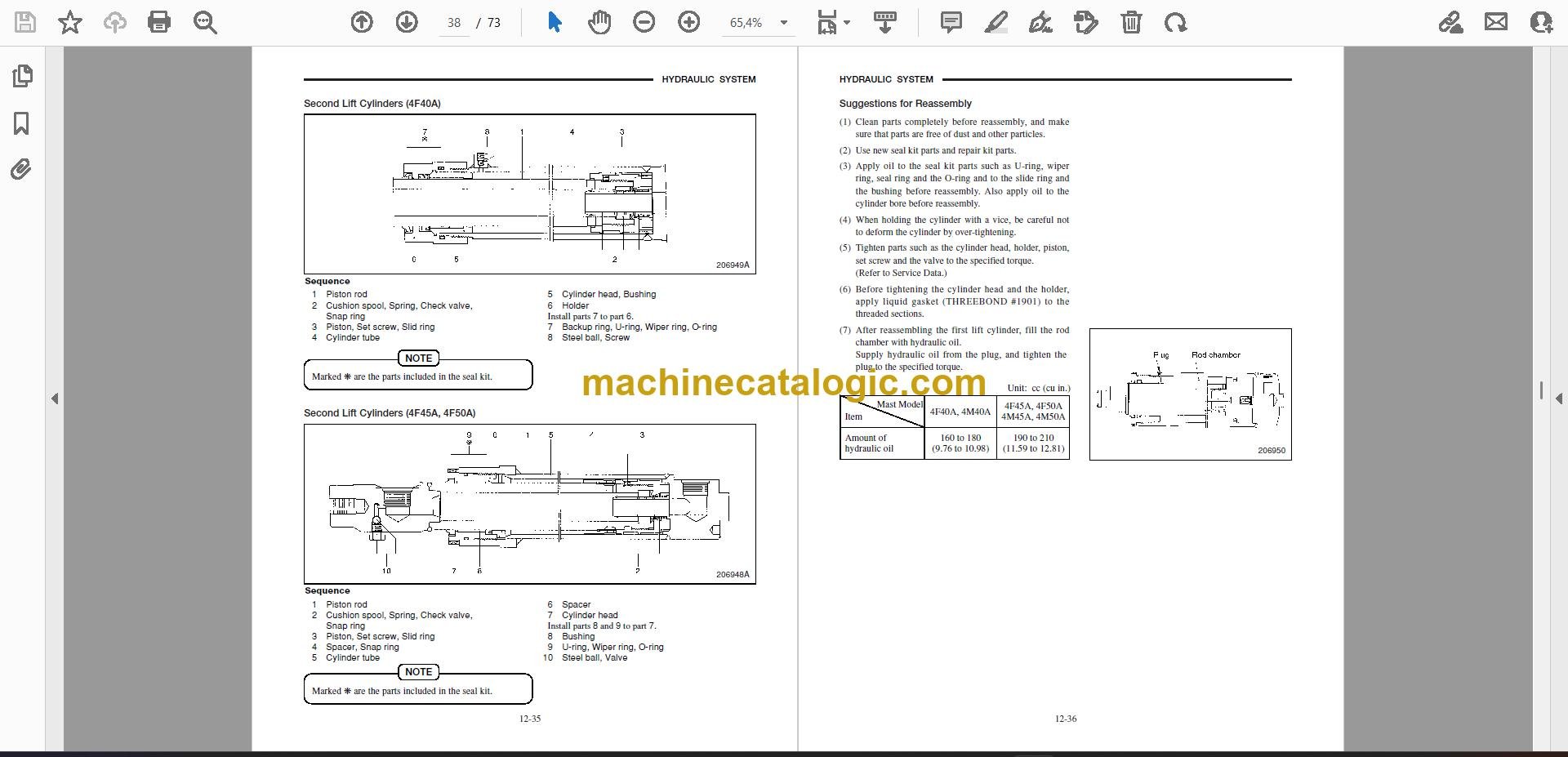Upload file to cloud icon
Viewport: 1568px width, 757px height.
tap(114, 22)
